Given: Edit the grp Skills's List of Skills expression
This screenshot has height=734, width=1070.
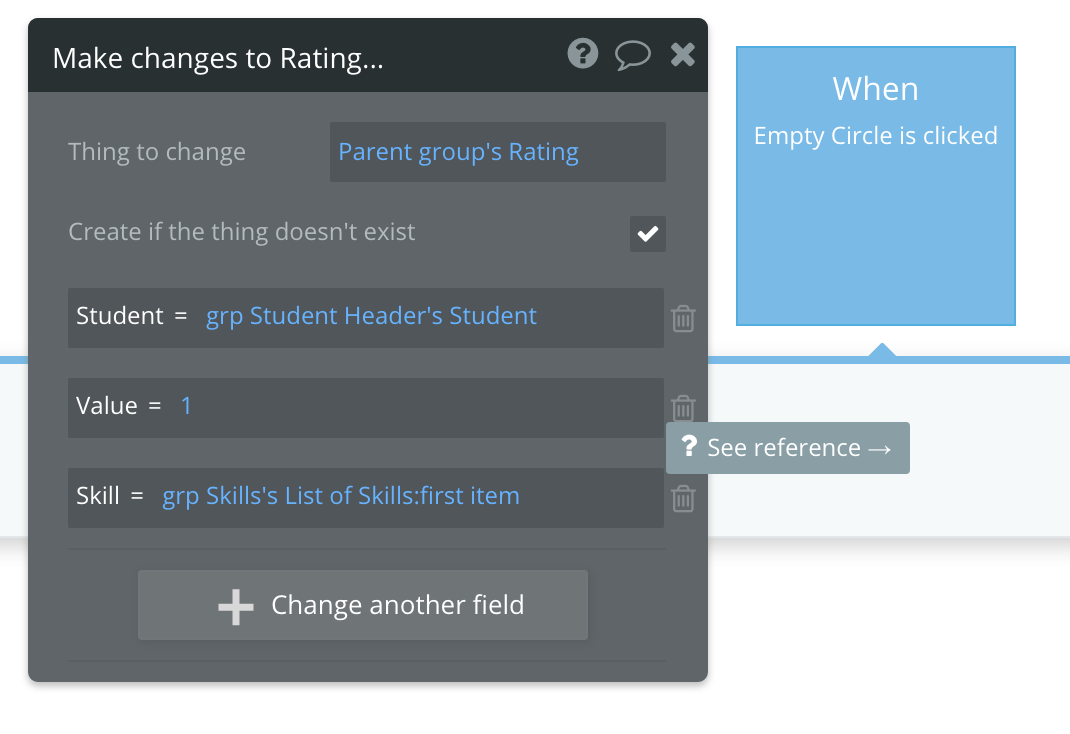Looking at the screenshot, I should tap(341, 497).
